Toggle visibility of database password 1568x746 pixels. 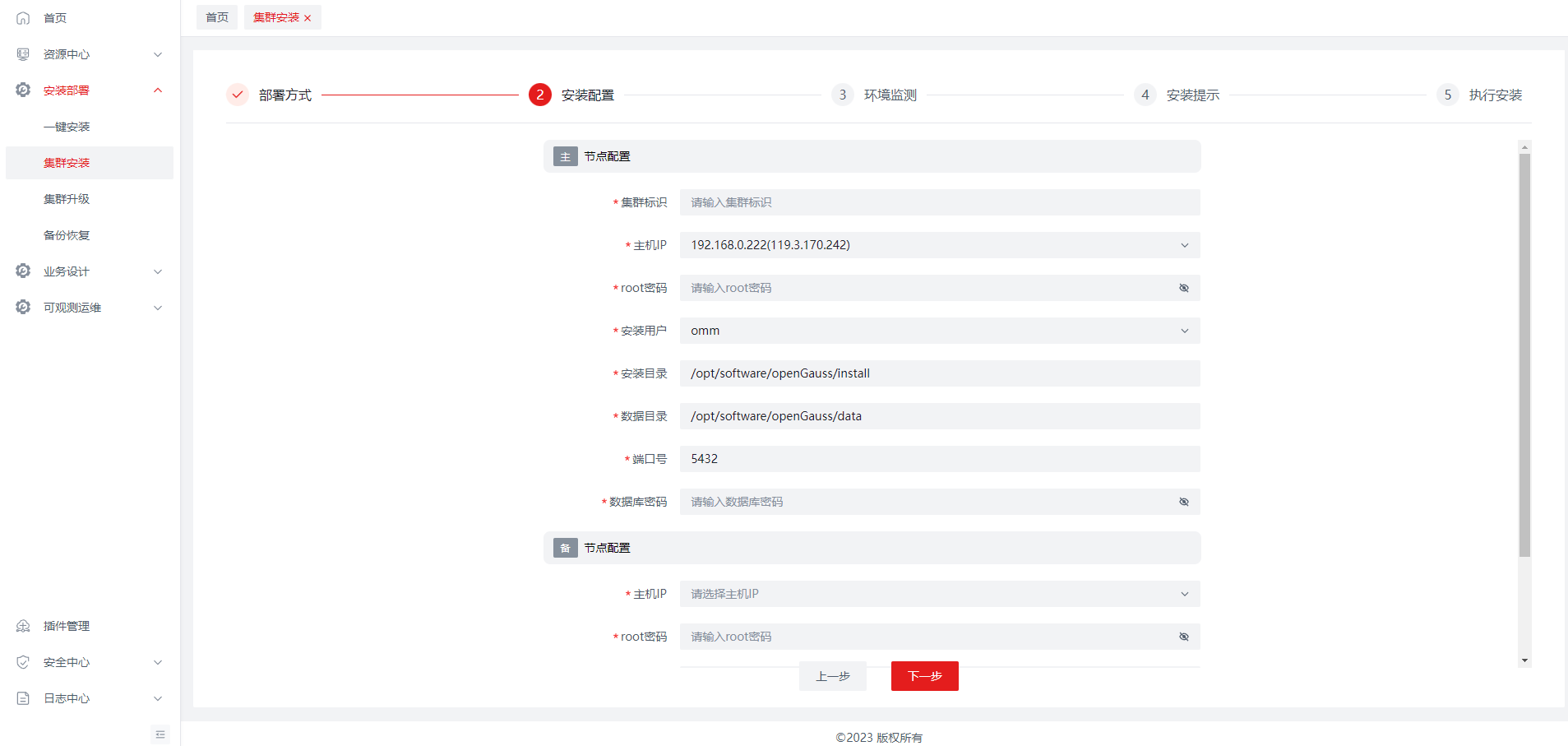[x=1184, y=502]
